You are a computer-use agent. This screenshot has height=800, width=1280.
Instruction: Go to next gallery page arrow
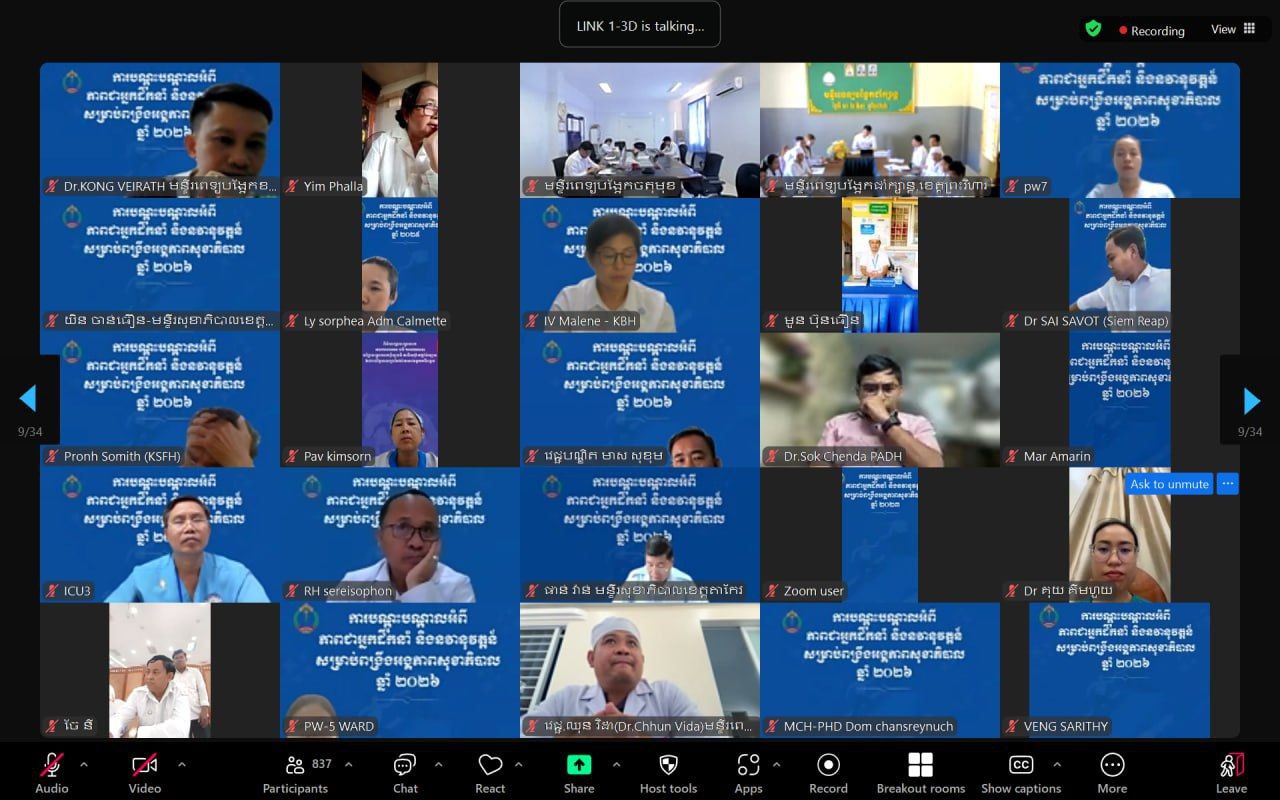pos(1251,401)
